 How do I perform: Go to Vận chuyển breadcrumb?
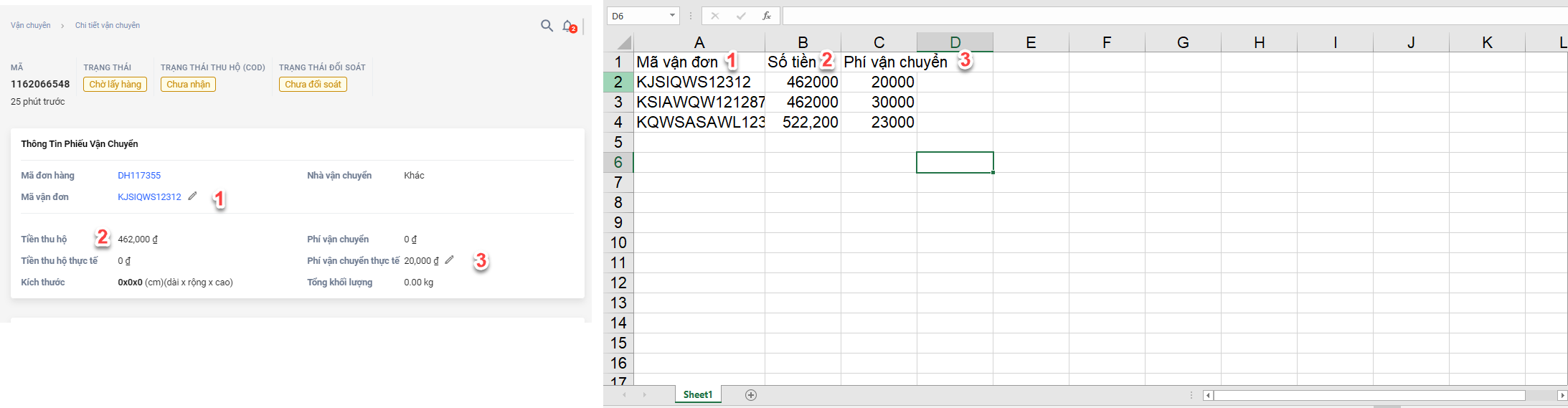point(31,25)
